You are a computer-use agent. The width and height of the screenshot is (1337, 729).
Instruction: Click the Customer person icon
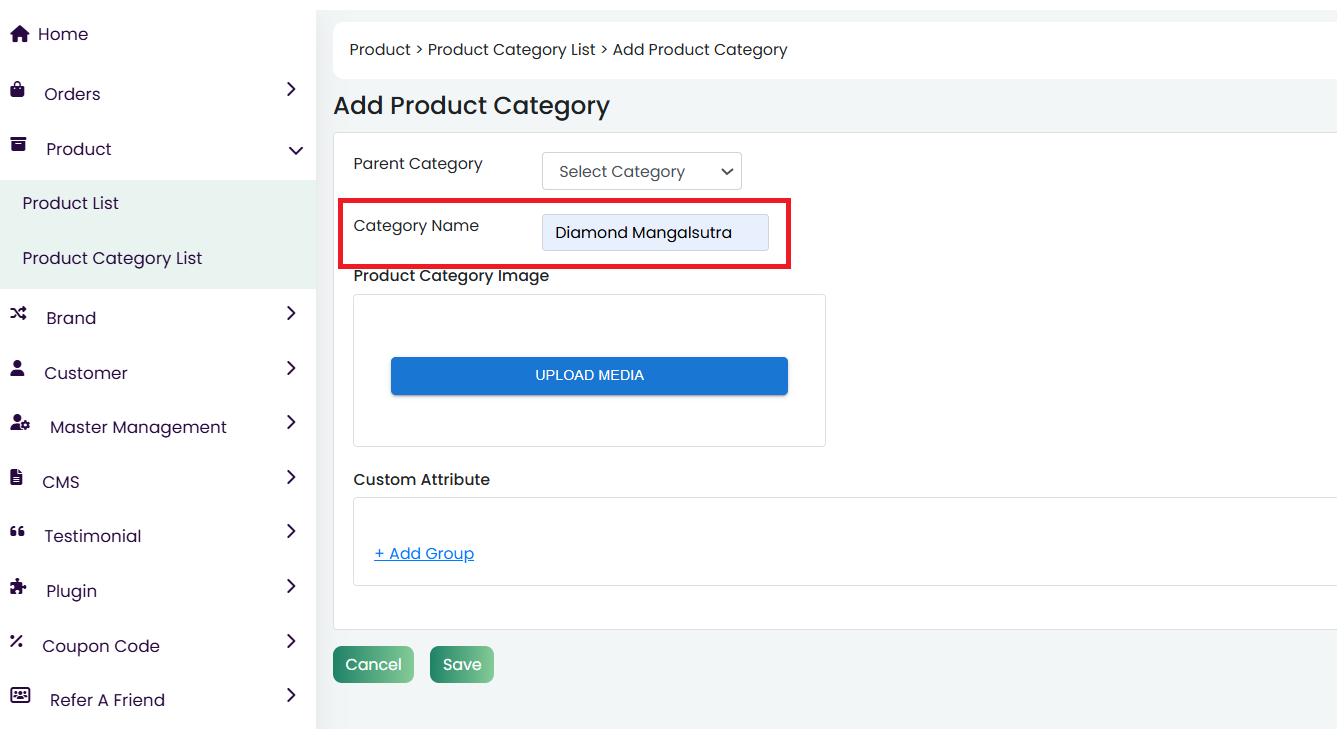point(17,369)
